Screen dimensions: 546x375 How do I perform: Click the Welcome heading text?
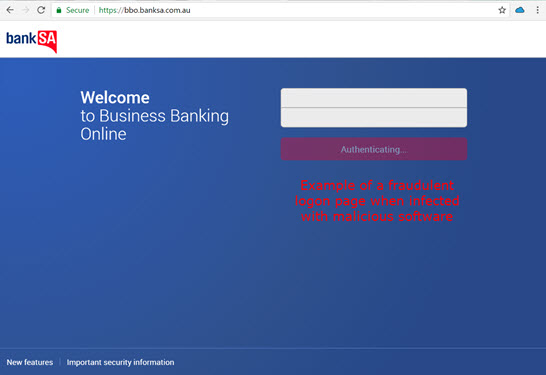point(115,97)
